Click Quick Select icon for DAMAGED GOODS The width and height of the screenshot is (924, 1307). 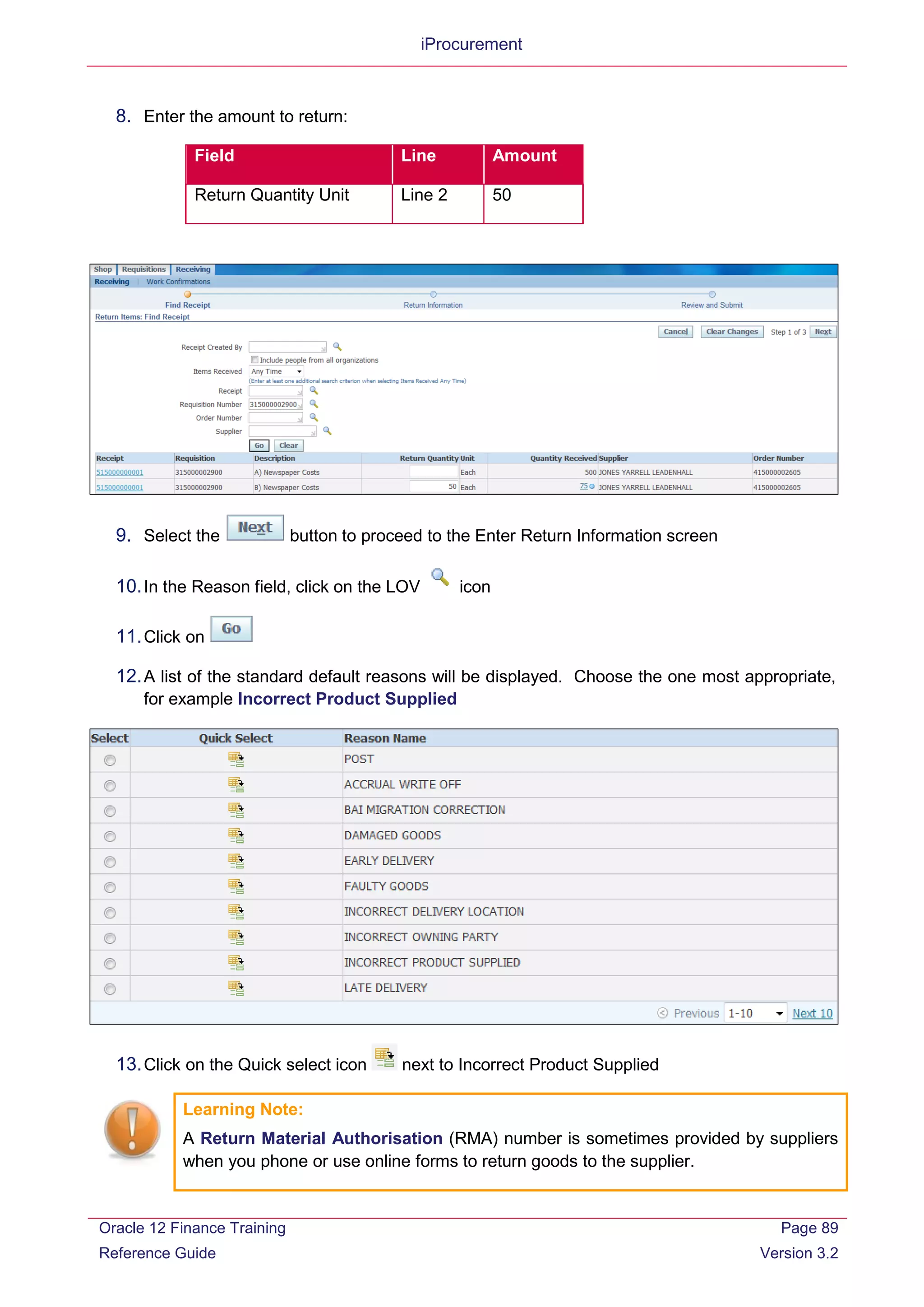pyautogui.click(x=236, y=836)
